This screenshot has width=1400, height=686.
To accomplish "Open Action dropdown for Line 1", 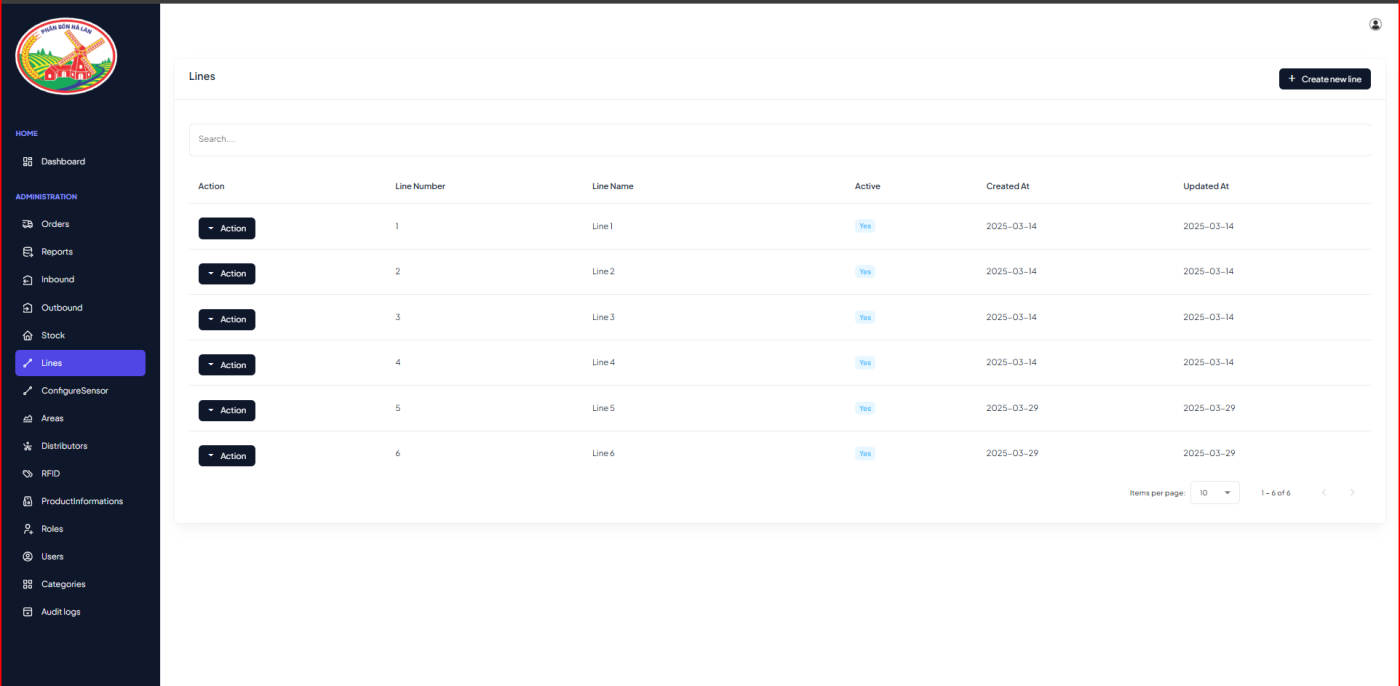I will pyautogui.click(x=227, y=228).
